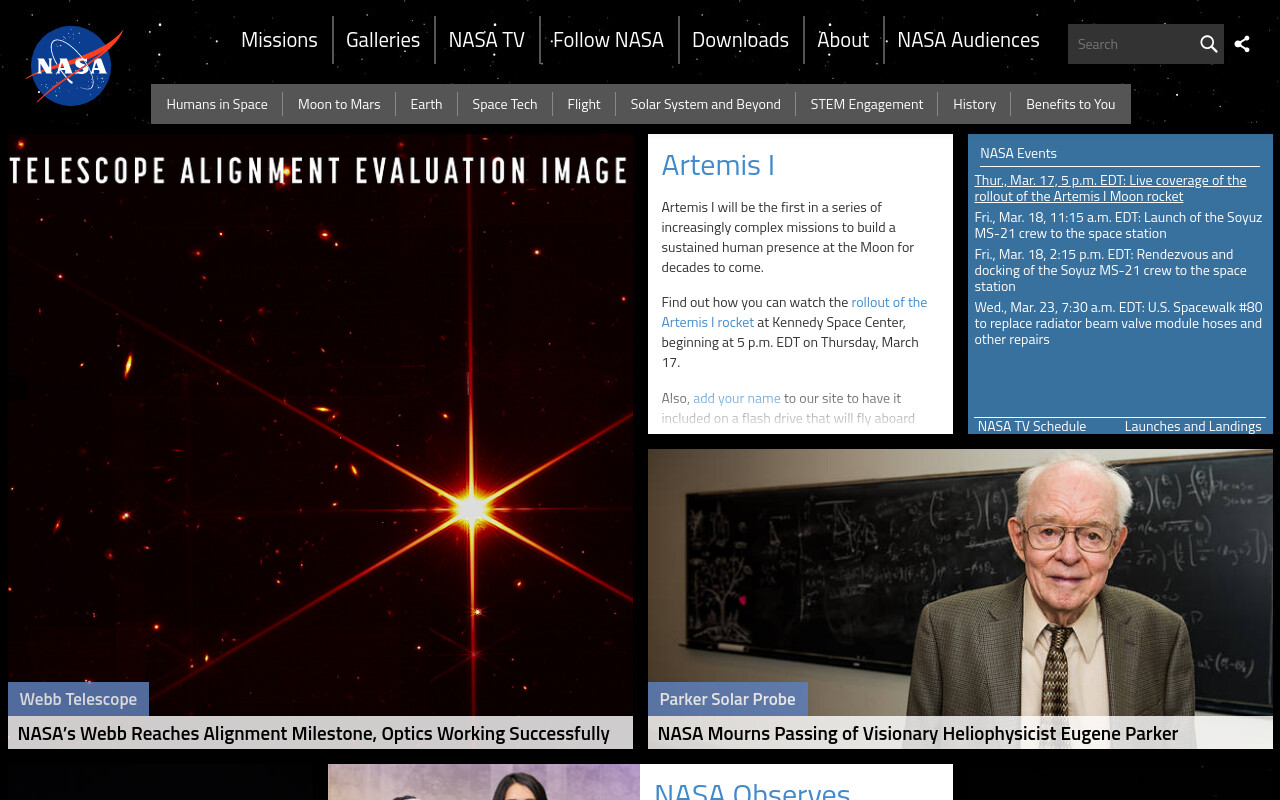Select the Space Tech topic
The height and width of the screenshot is (800, 1280).
pos(505,104)
